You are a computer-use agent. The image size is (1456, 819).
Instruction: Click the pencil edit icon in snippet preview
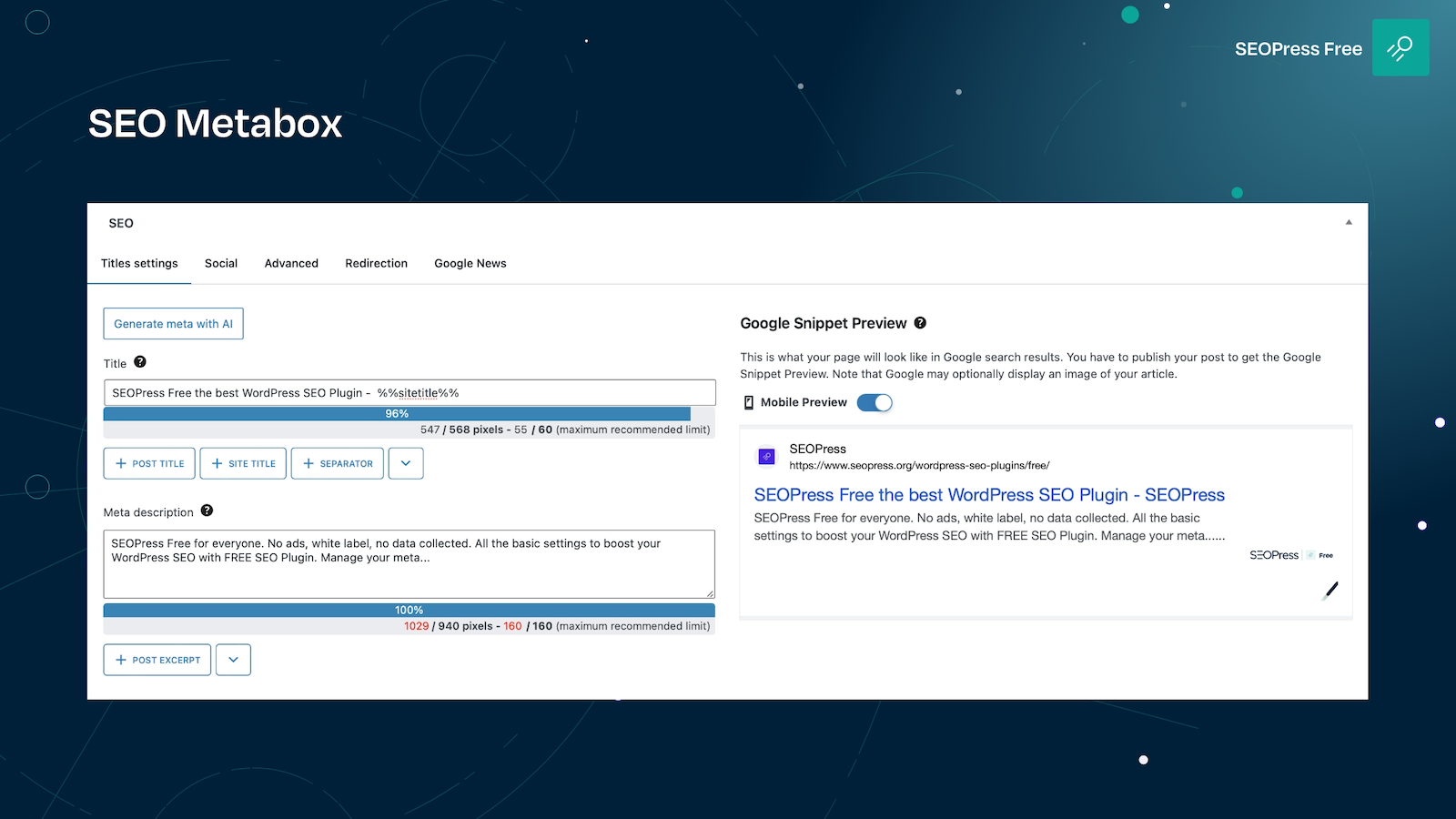(1330, 590)
